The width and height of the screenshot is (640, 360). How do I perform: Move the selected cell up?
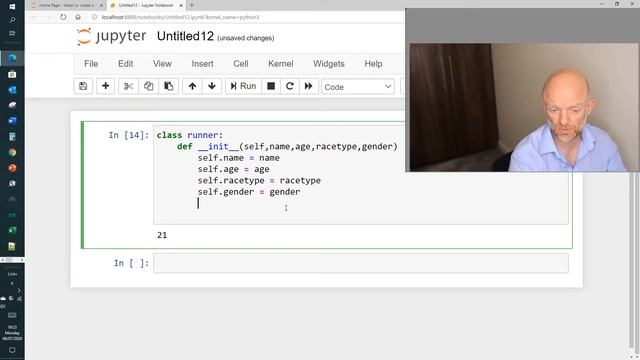point(192,86)
